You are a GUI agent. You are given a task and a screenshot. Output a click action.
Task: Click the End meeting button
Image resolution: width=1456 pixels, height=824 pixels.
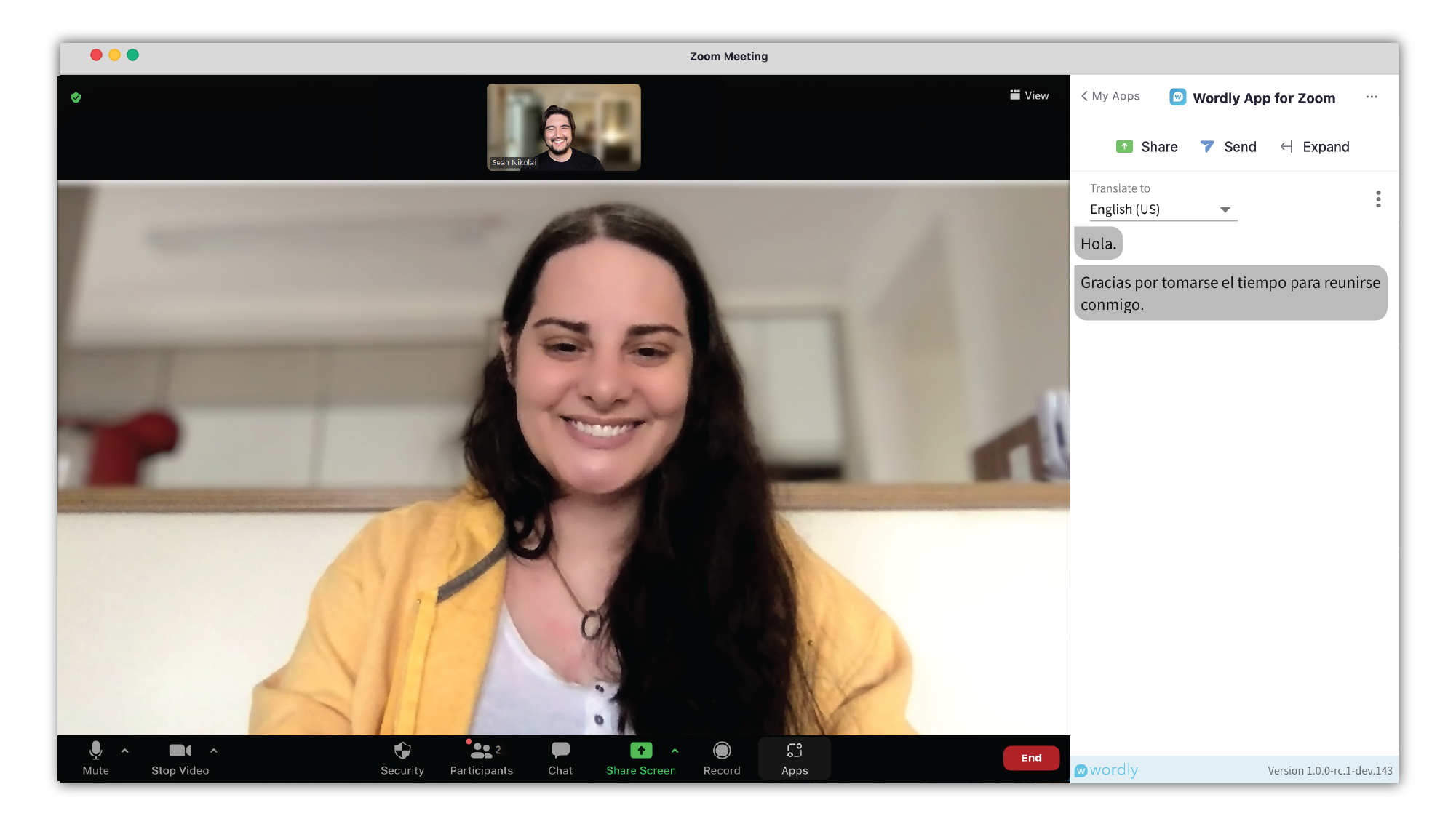coord(1031,758)
